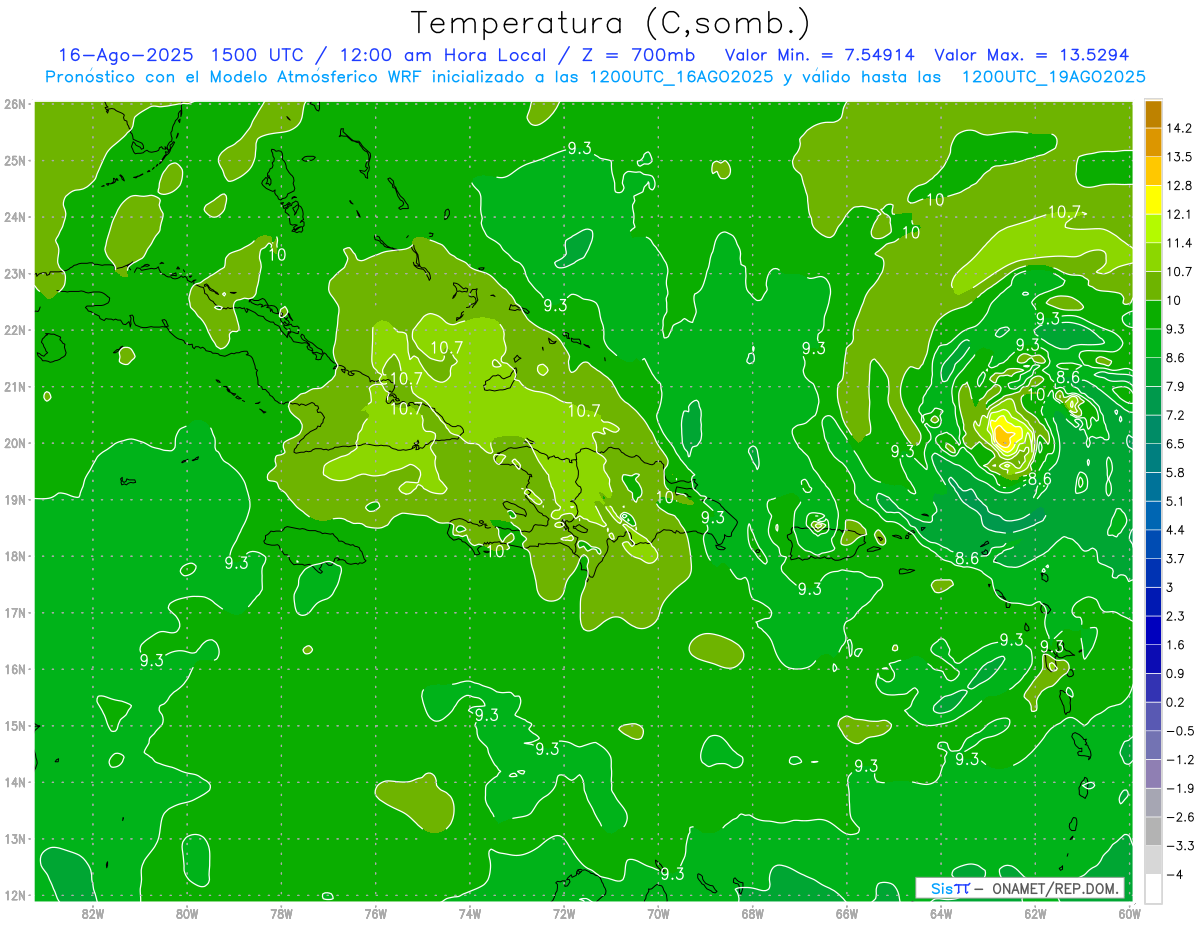Screen dimensions: 1200x927
Task: Click the '6.5' colorbar label
Action: click(1175, 443)
